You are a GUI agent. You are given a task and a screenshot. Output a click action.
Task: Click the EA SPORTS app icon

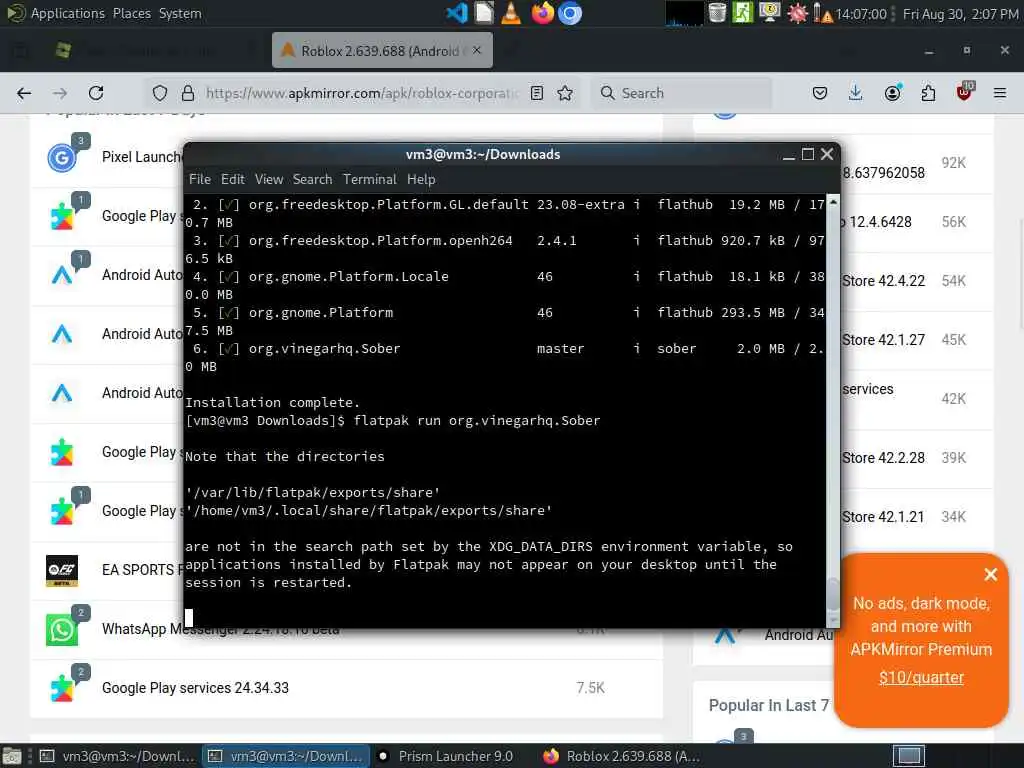coord(61,570)
